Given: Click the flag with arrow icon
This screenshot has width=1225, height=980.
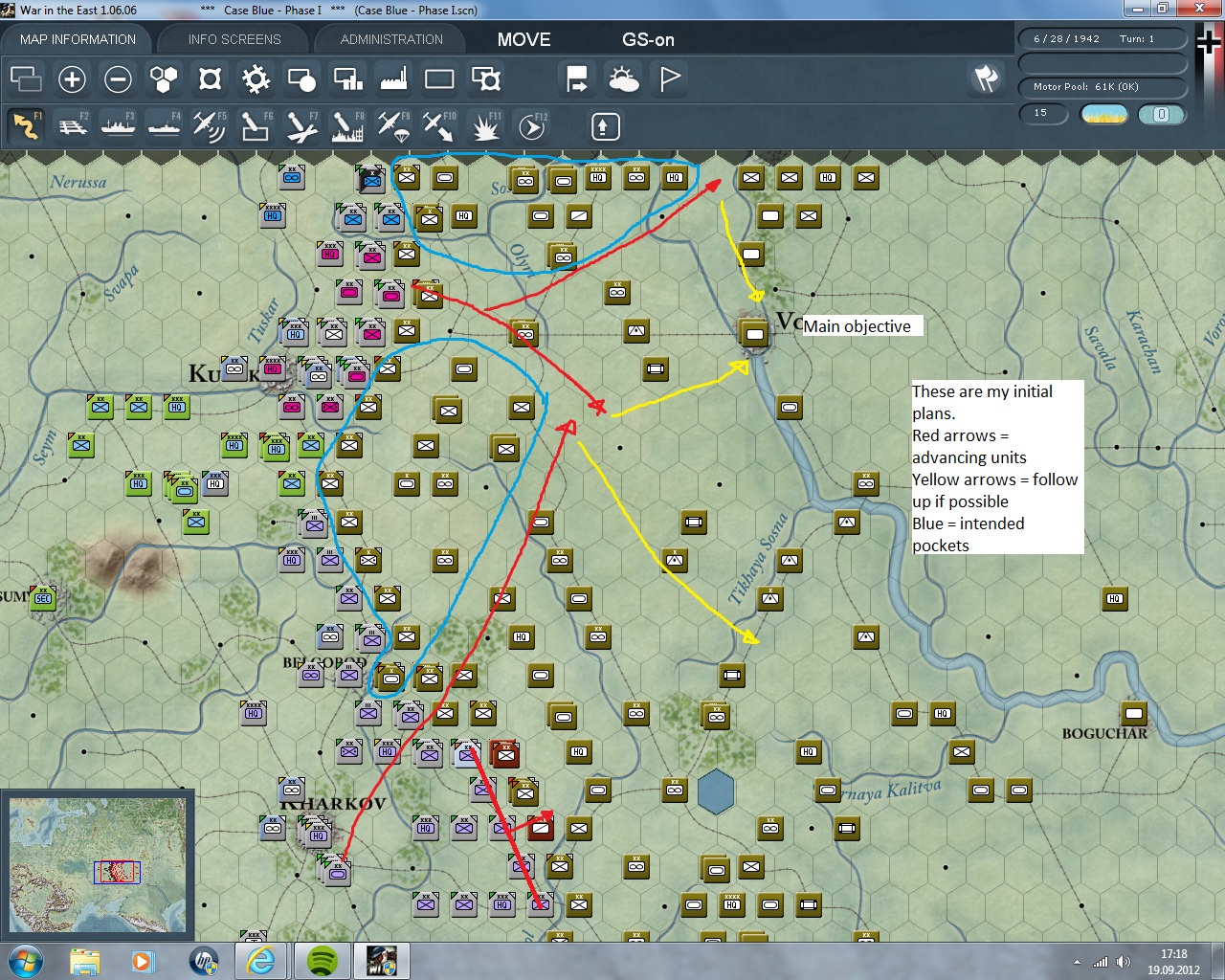Looking at the screenshot, I should tap(577, 78).
